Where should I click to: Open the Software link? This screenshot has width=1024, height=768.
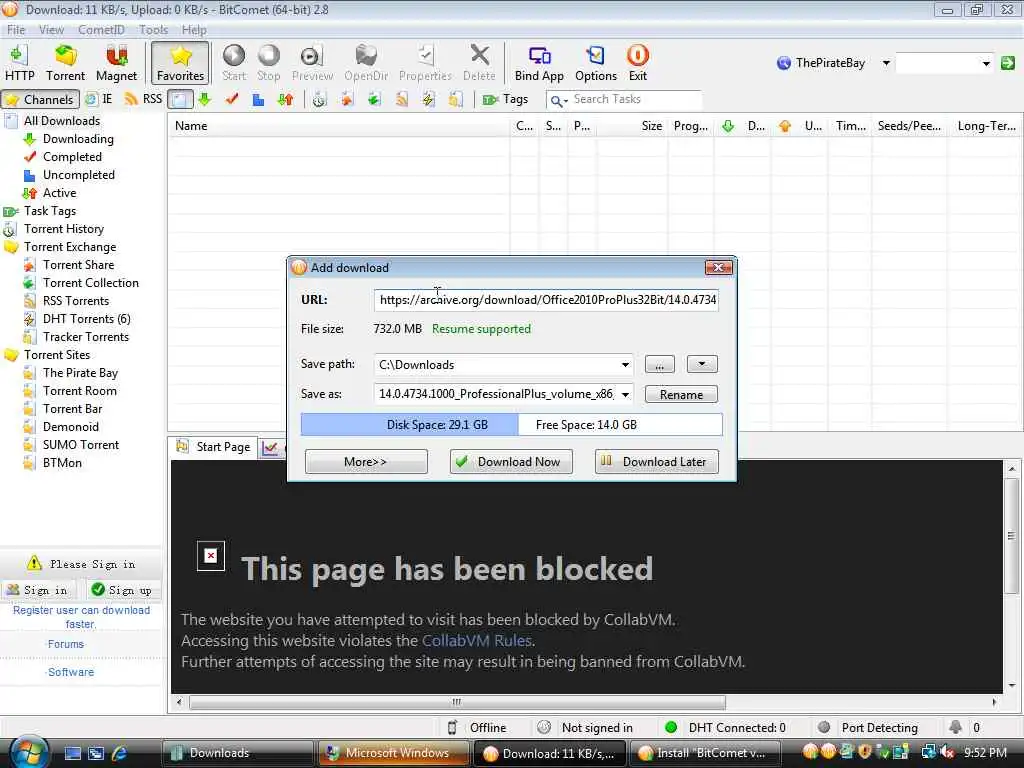(71, 672)
